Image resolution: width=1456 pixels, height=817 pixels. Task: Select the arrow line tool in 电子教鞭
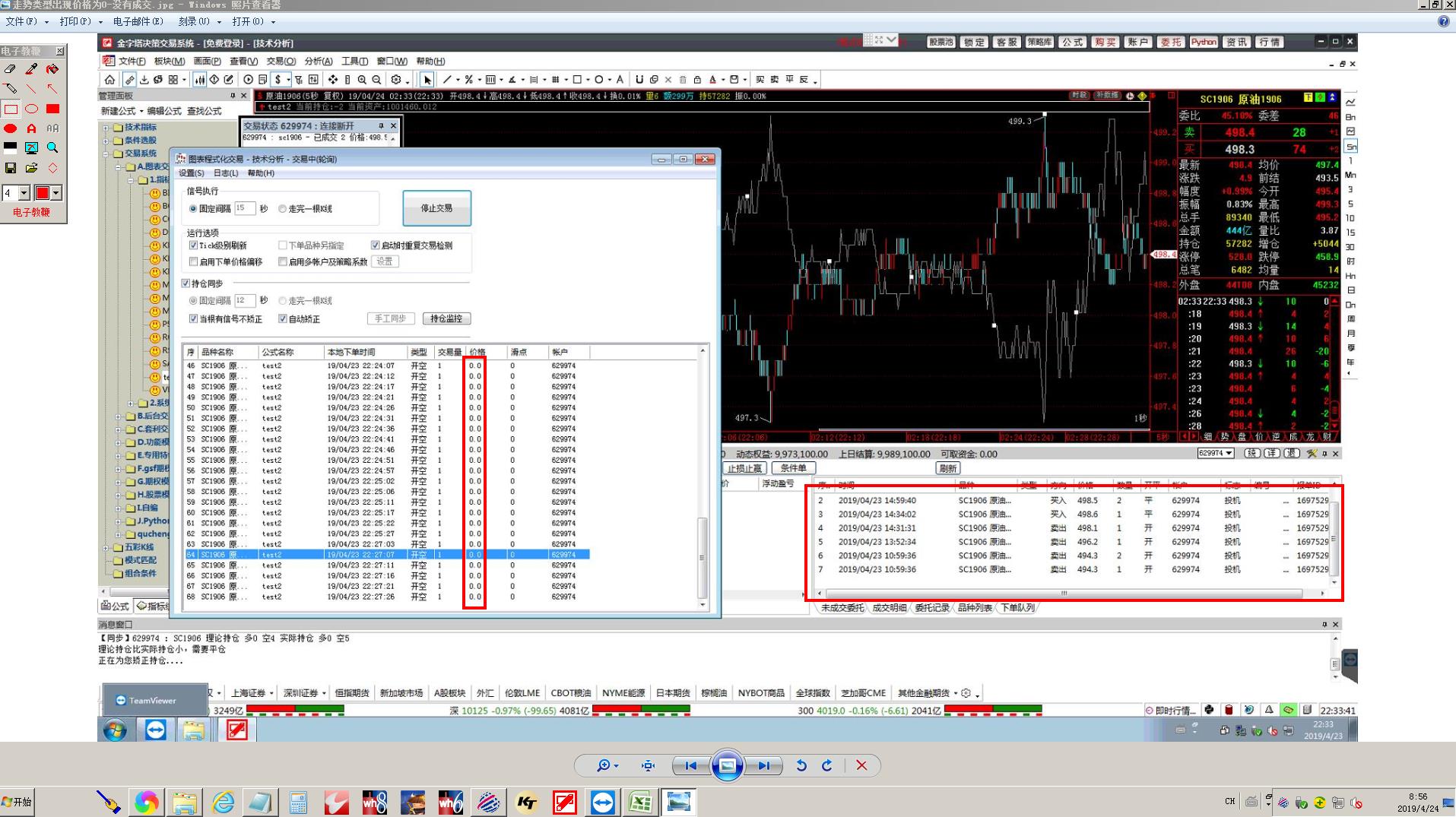click(x=52, y=89)
